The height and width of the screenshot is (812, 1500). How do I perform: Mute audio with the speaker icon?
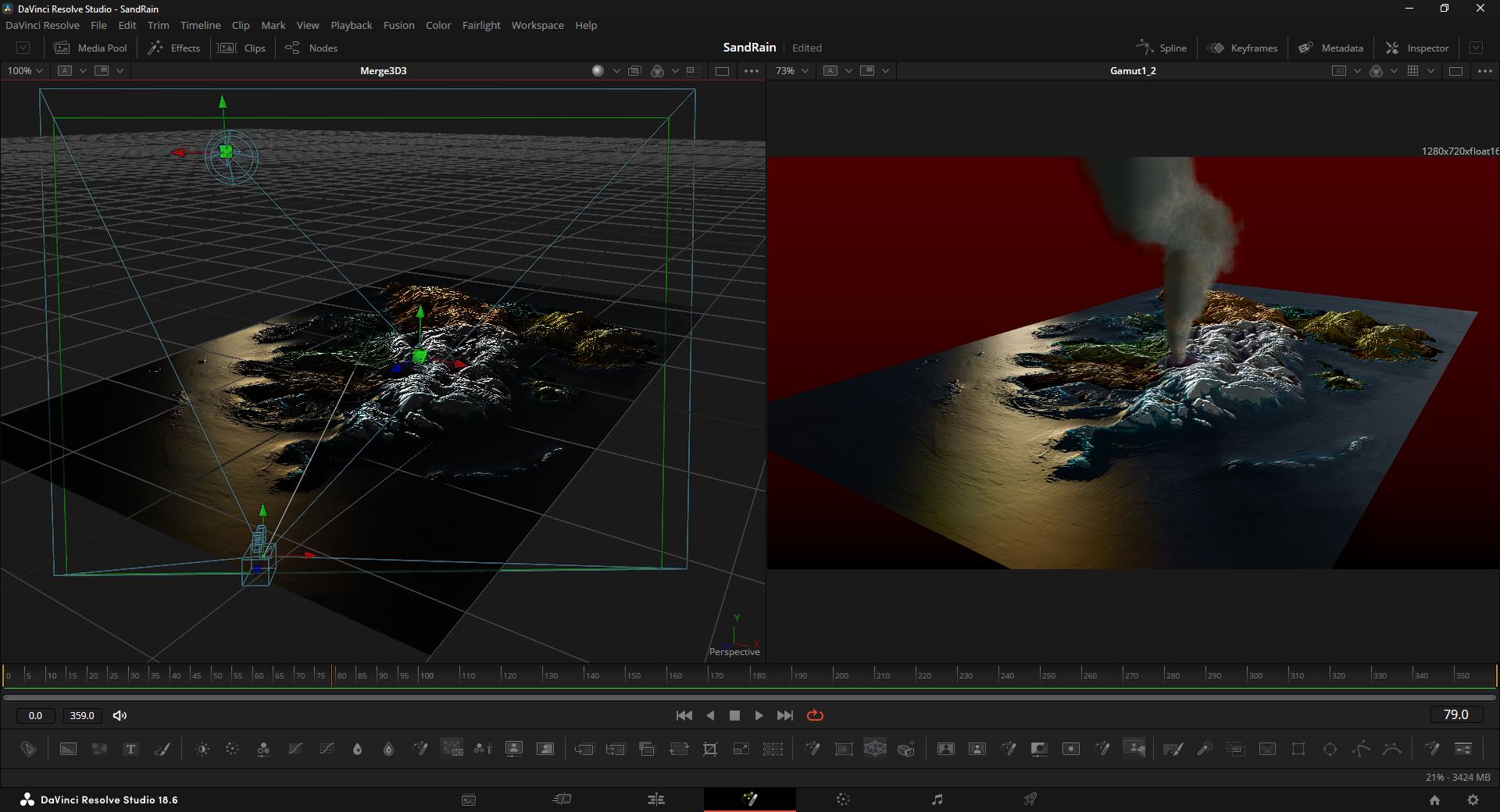pos(120,715)
